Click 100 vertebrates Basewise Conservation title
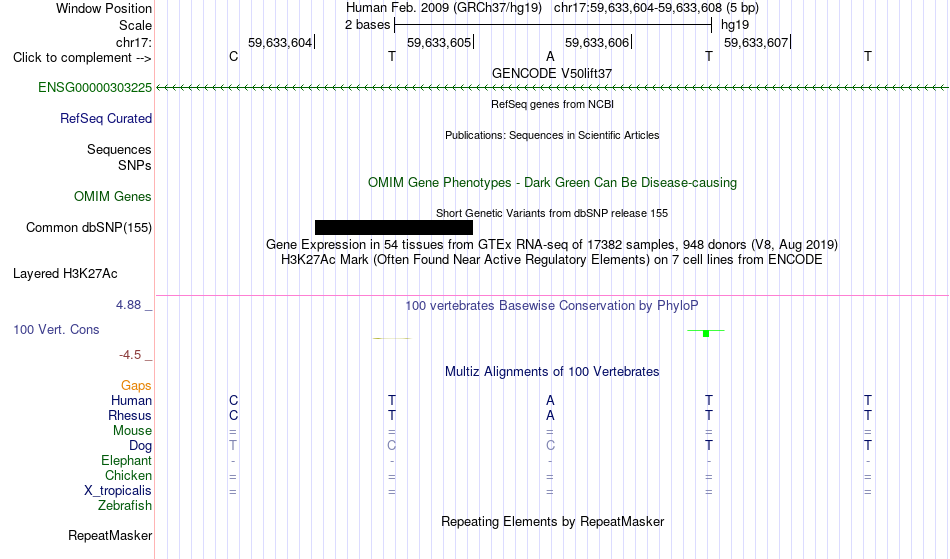Screen dimensions: 950x559 552,305
